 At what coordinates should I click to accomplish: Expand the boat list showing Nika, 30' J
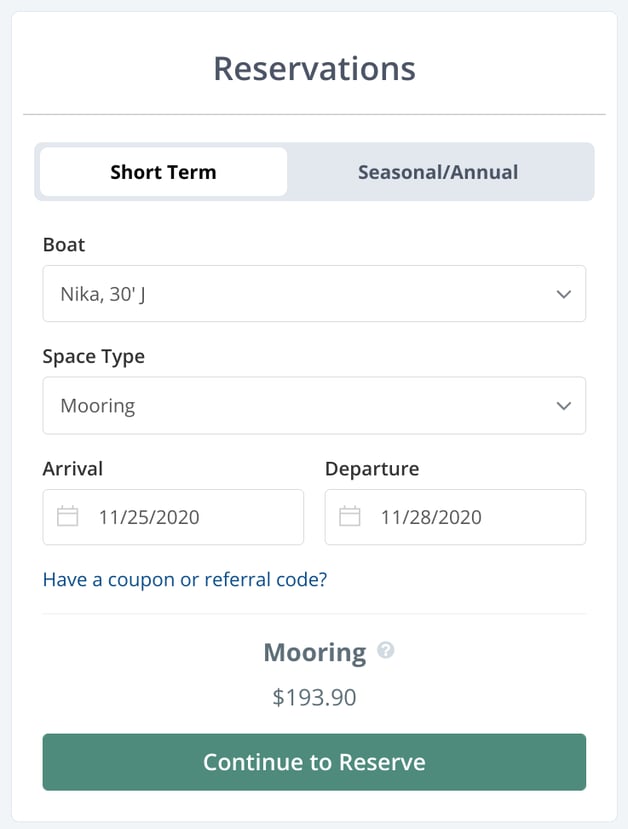tap(314, 293)
